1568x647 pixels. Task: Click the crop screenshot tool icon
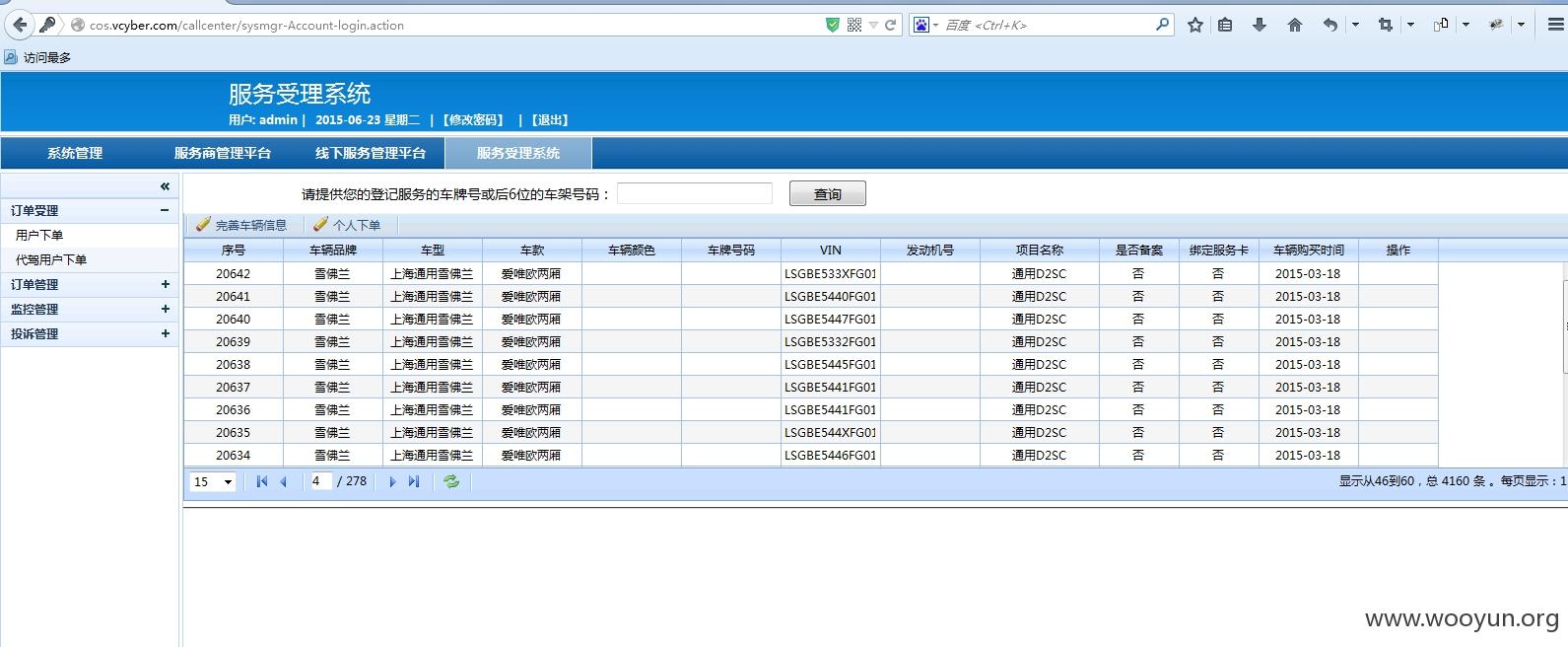[x=1386, y=25]
